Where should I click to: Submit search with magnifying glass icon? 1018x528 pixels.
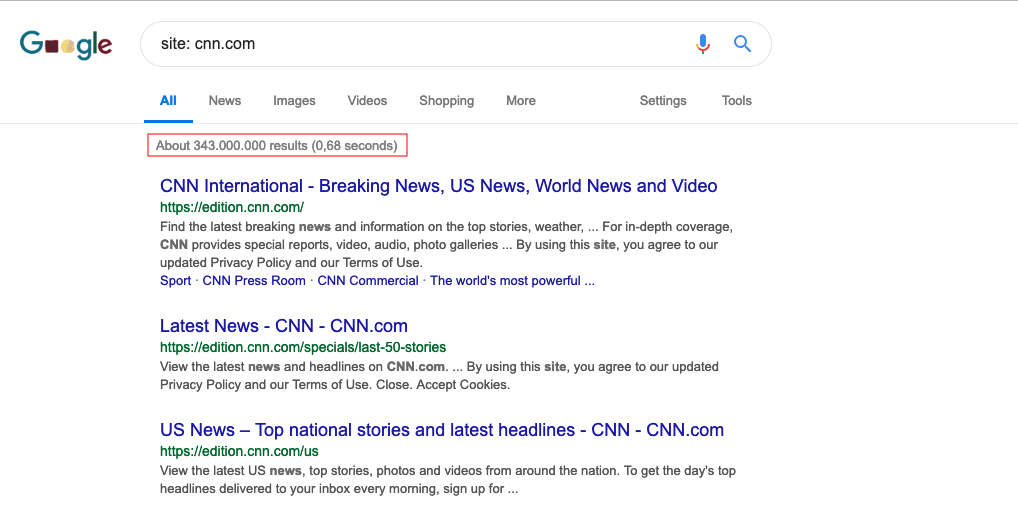coord(743,44)
